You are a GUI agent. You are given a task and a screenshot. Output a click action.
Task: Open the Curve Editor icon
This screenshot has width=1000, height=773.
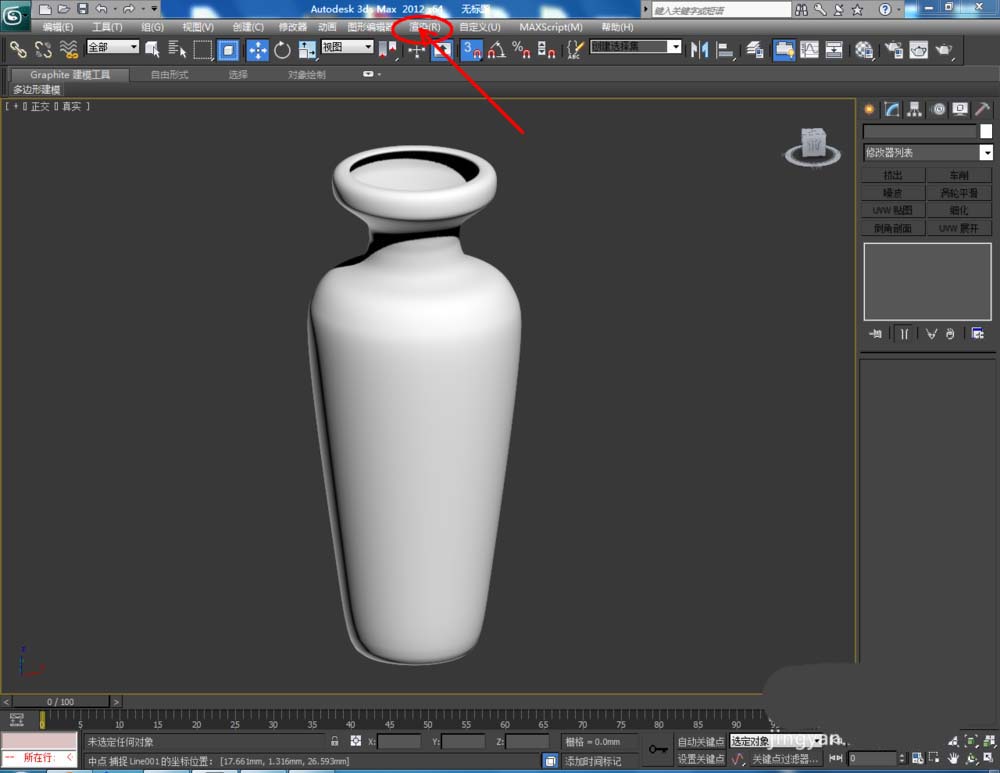[x=809, y=49]
